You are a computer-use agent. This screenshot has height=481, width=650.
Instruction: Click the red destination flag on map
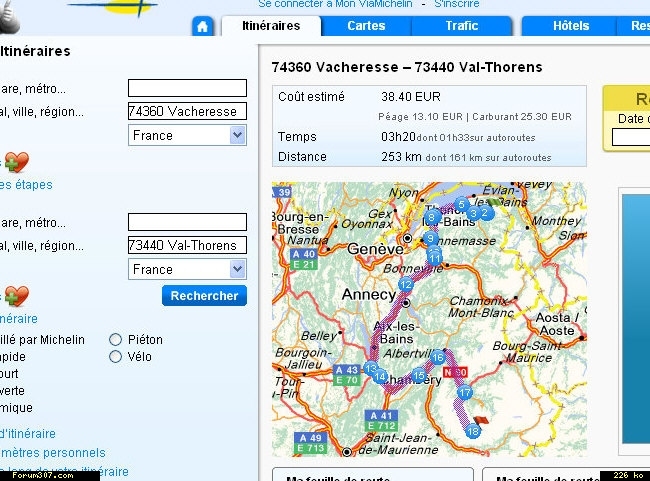(x=481, y=420)
